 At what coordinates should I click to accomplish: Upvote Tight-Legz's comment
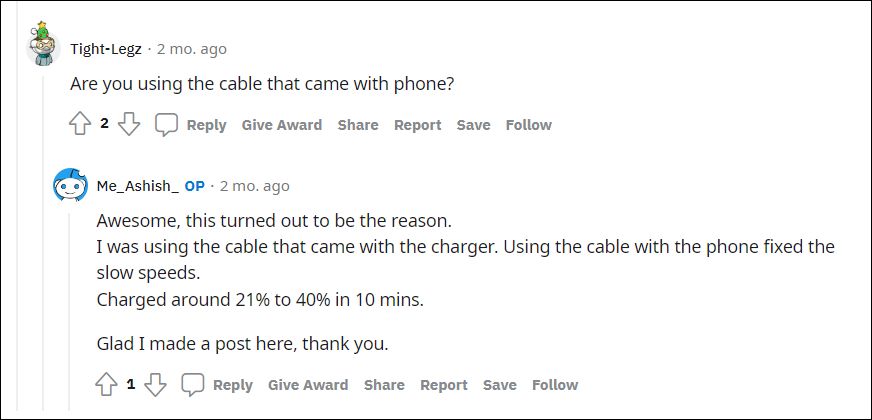coord(80,125)
